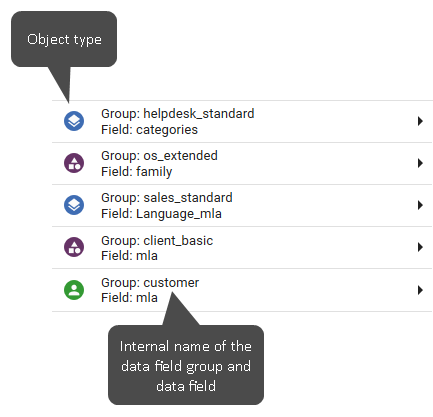Image resolution: width=433 pixels, height=417 pixels.
Task: Select the Group: helpdesk_standard text
Action: (x=178, y=114)
